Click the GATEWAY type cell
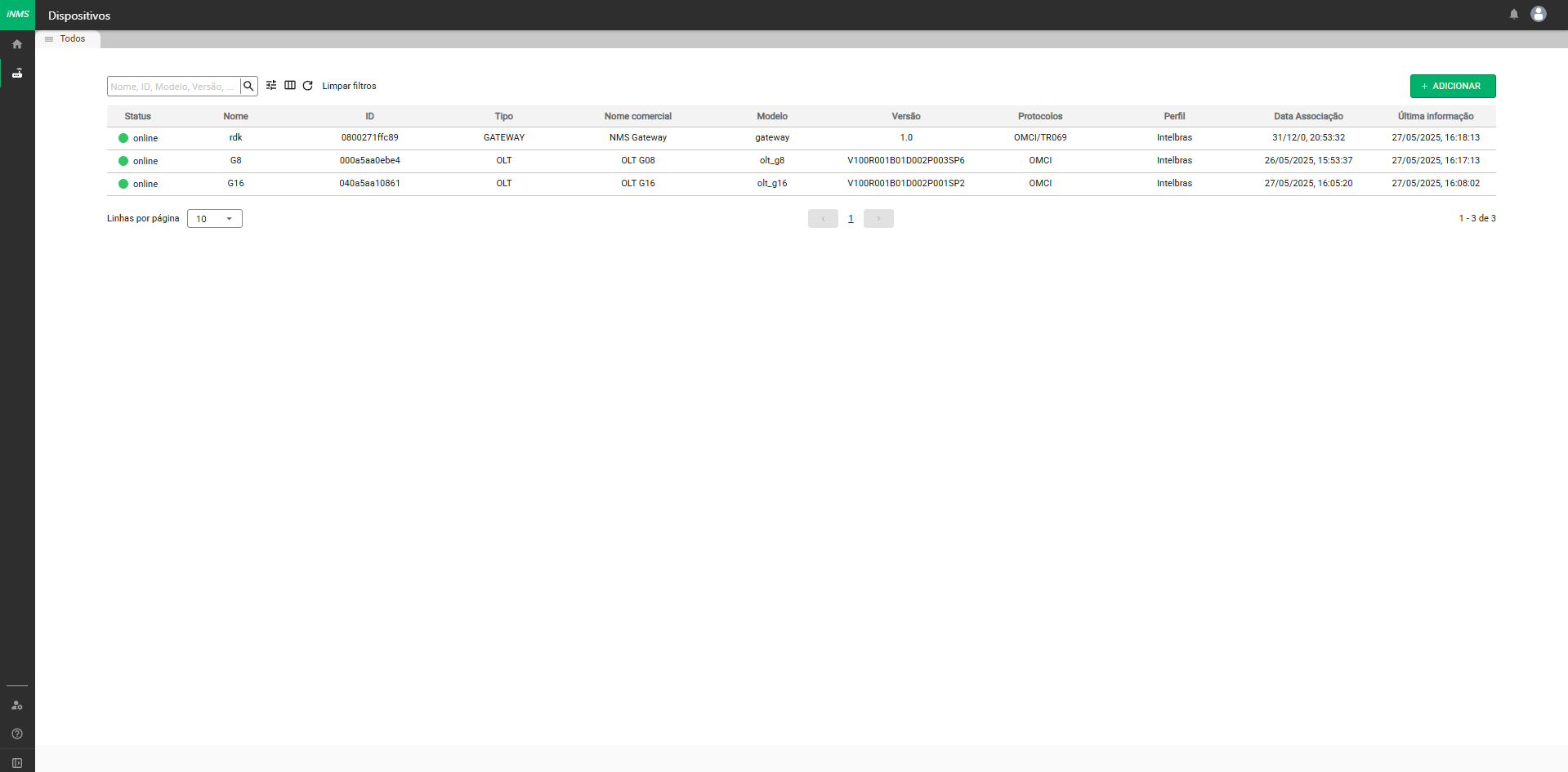The width and height of the screenshot is (1568, 772). tap(504, 137)
